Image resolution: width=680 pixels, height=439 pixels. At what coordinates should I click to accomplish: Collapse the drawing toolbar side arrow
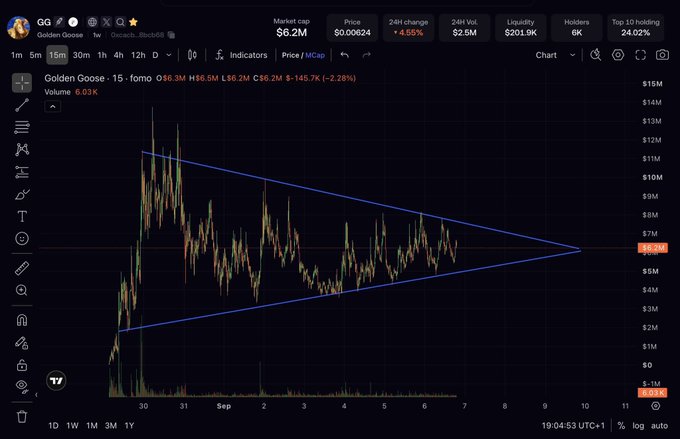(36, 395)
